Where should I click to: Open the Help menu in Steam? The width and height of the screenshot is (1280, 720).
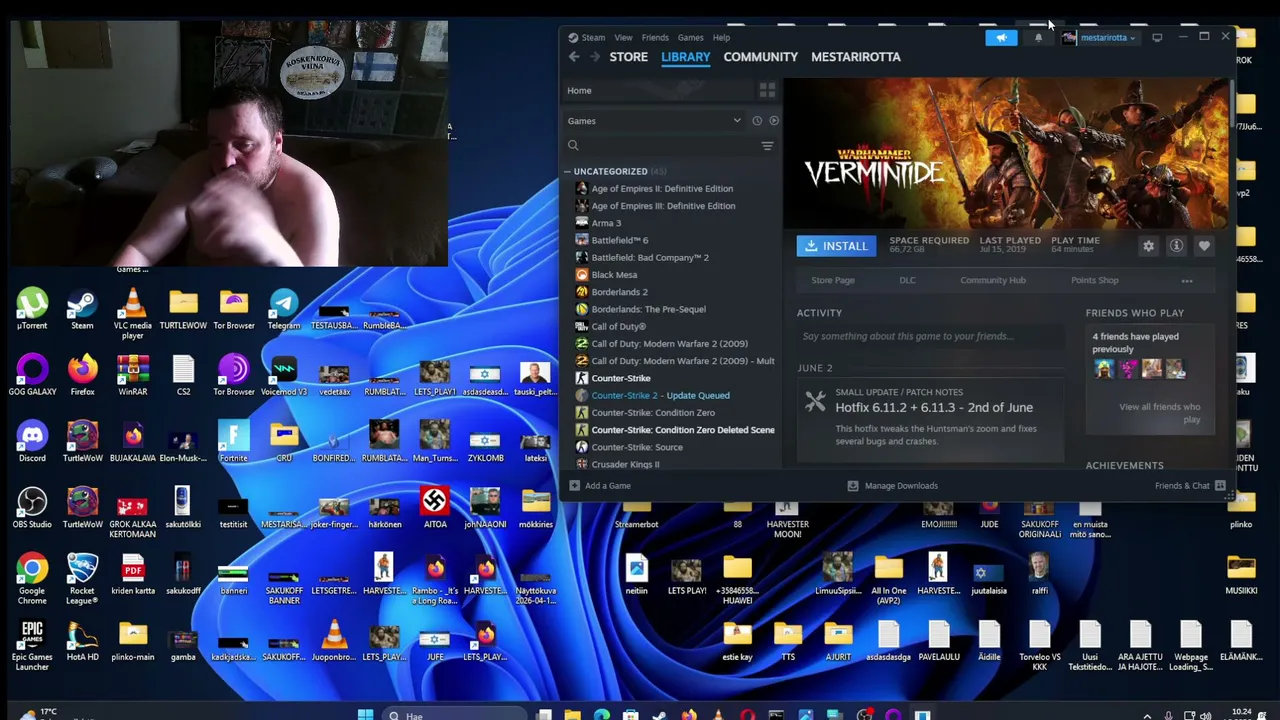[x=721, y=38]
